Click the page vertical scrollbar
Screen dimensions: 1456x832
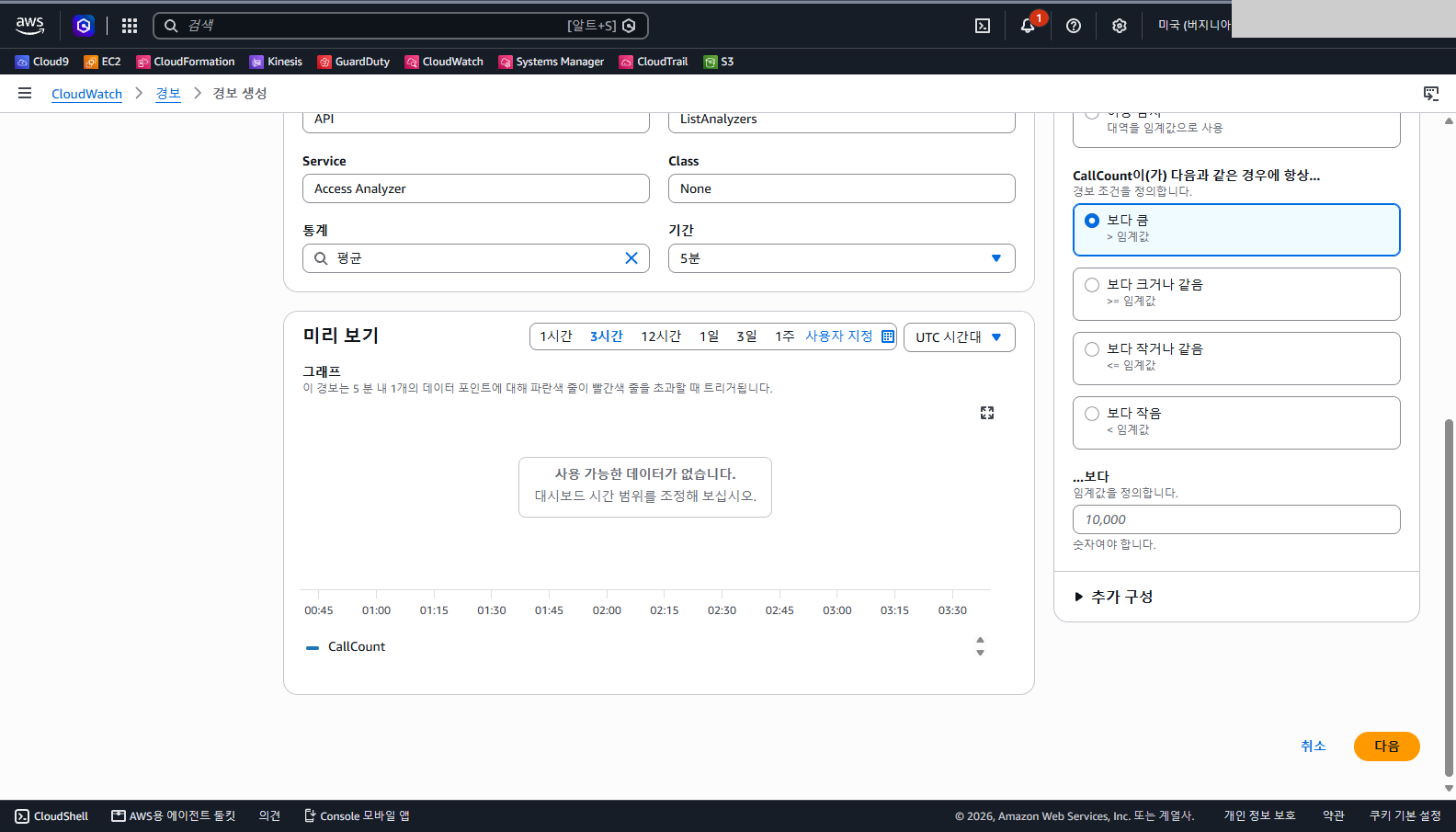pos(1450,598)
